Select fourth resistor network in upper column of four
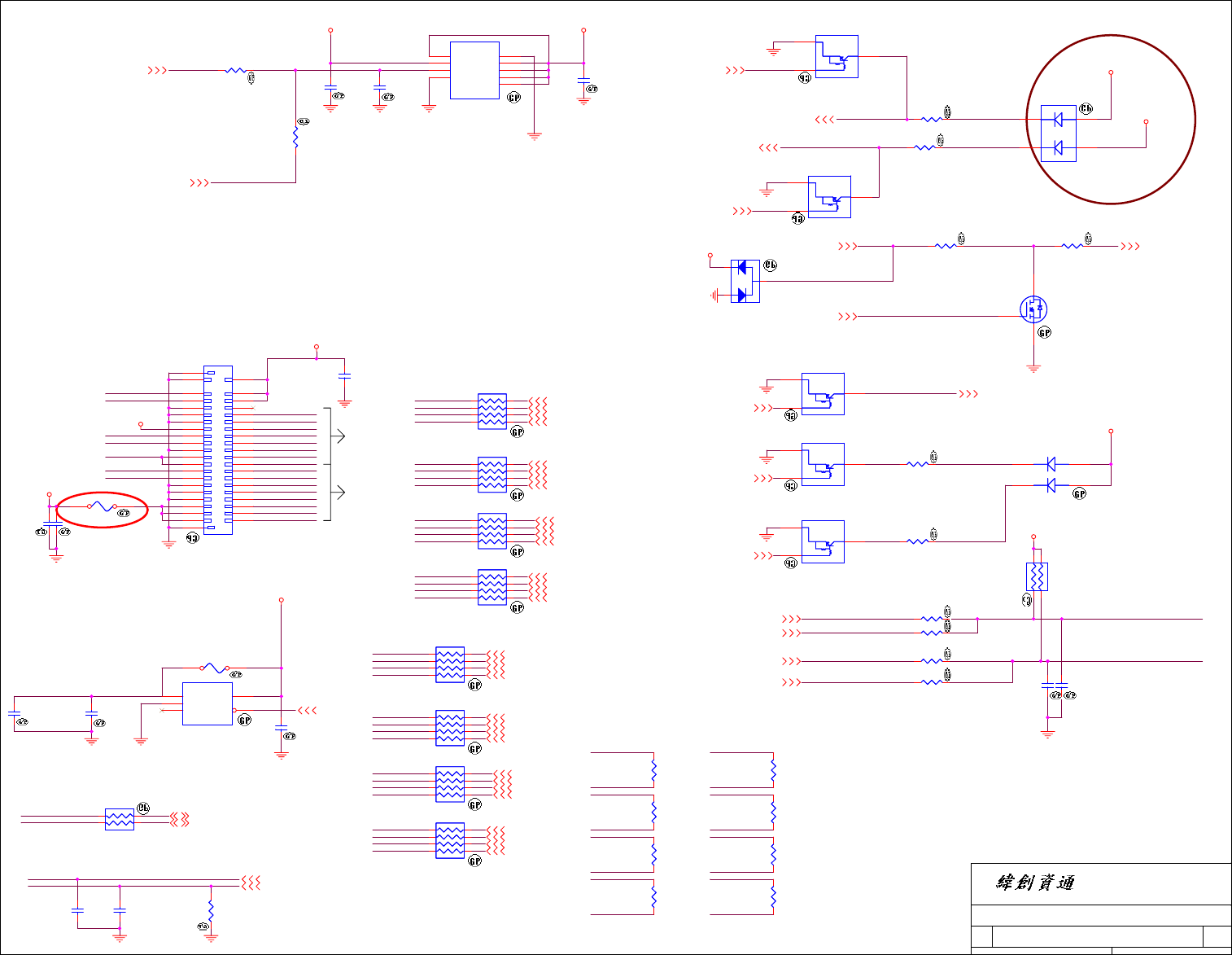Image resolution: width=1232 pixels, height=955 pixels. pyautogui.click(x=492, y=587)
